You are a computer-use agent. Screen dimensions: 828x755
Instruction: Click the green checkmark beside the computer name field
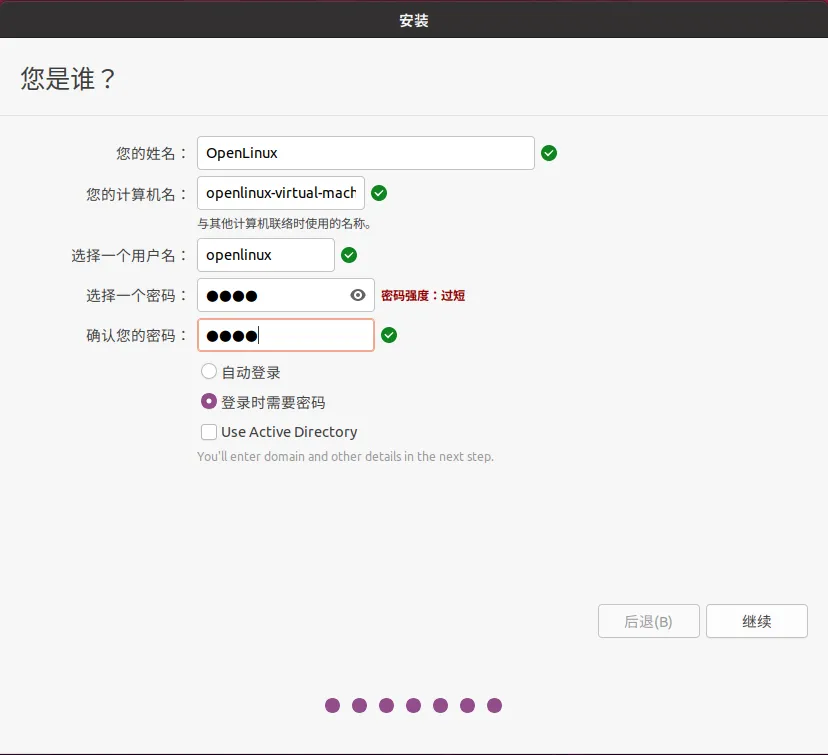(x=379, y=193)
